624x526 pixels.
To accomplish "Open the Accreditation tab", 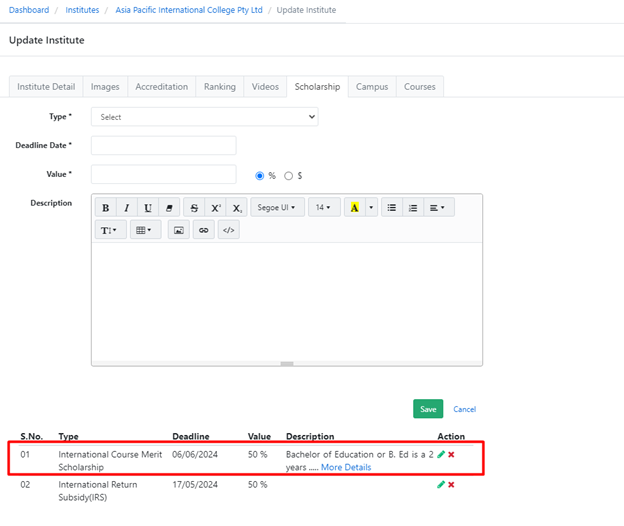I will pos(162,87).
